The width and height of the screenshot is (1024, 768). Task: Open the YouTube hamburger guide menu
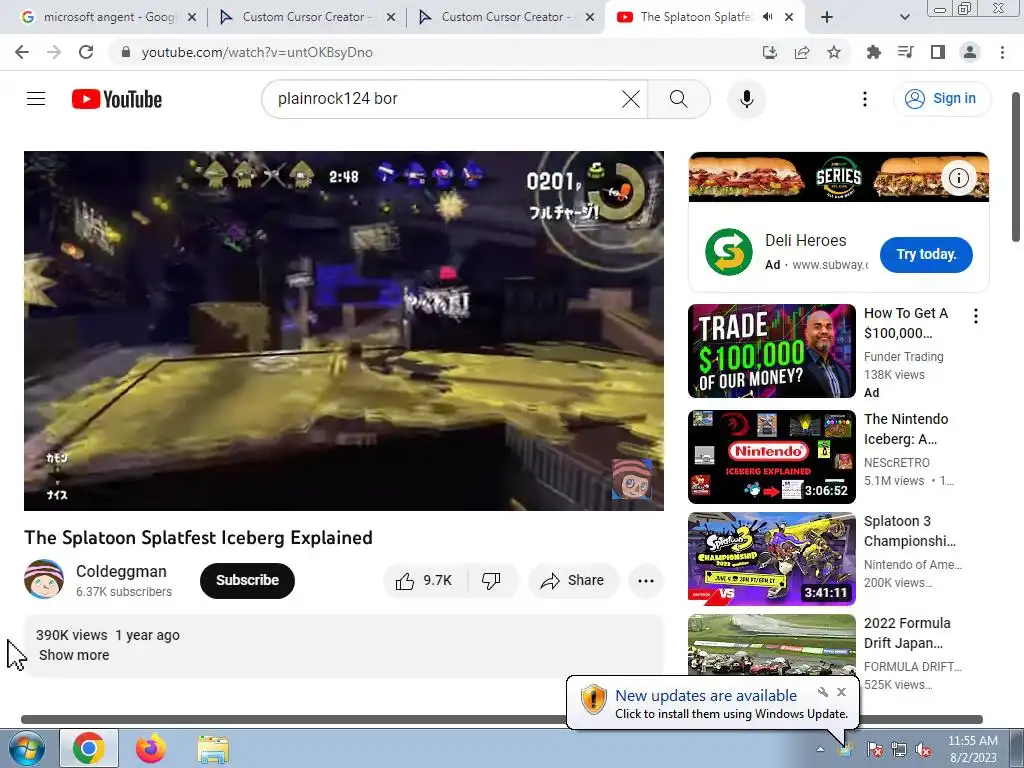[36, 99]
